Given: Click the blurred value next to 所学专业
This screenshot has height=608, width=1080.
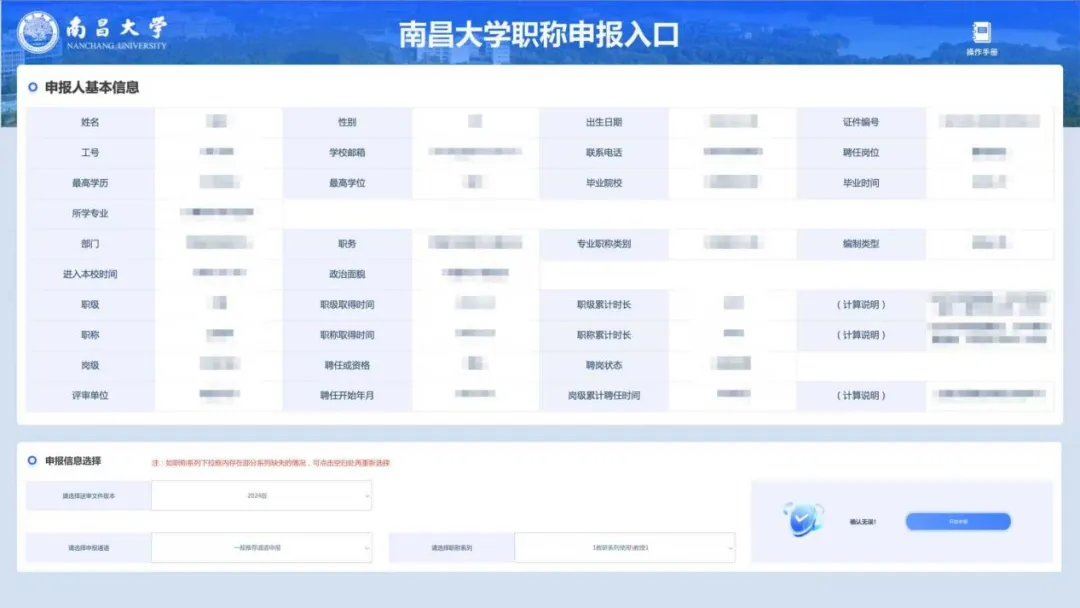Looking at the screenshot, I should [x=217, y=212].
